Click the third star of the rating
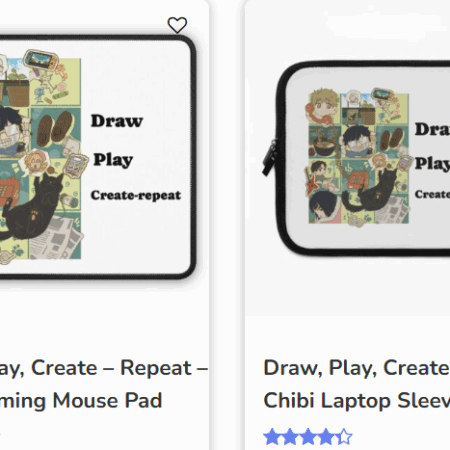Viewport: 450px width, 450px height. point(308,437)
